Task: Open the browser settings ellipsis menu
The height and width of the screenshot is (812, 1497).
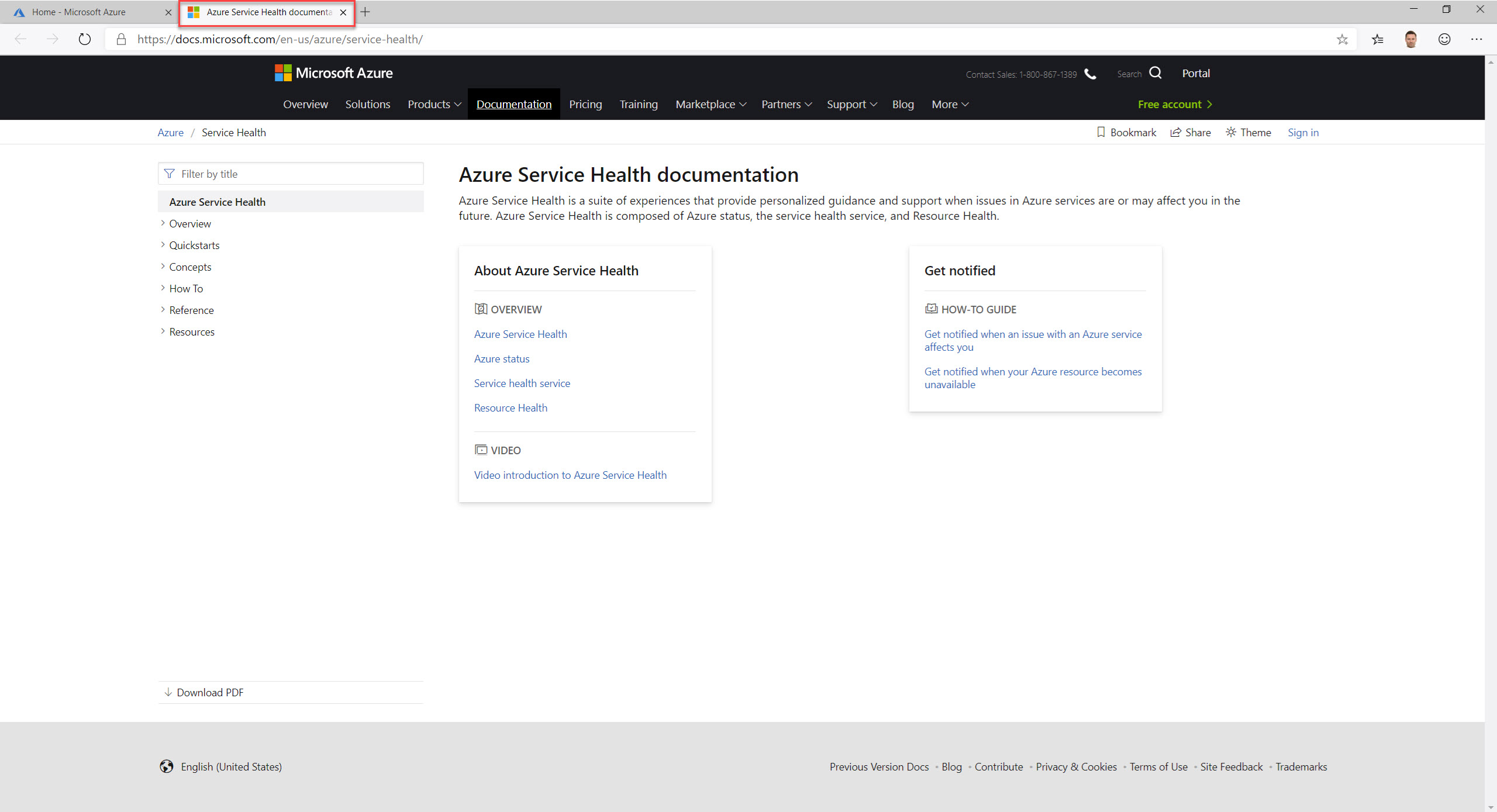Action: click(1477, 39)
